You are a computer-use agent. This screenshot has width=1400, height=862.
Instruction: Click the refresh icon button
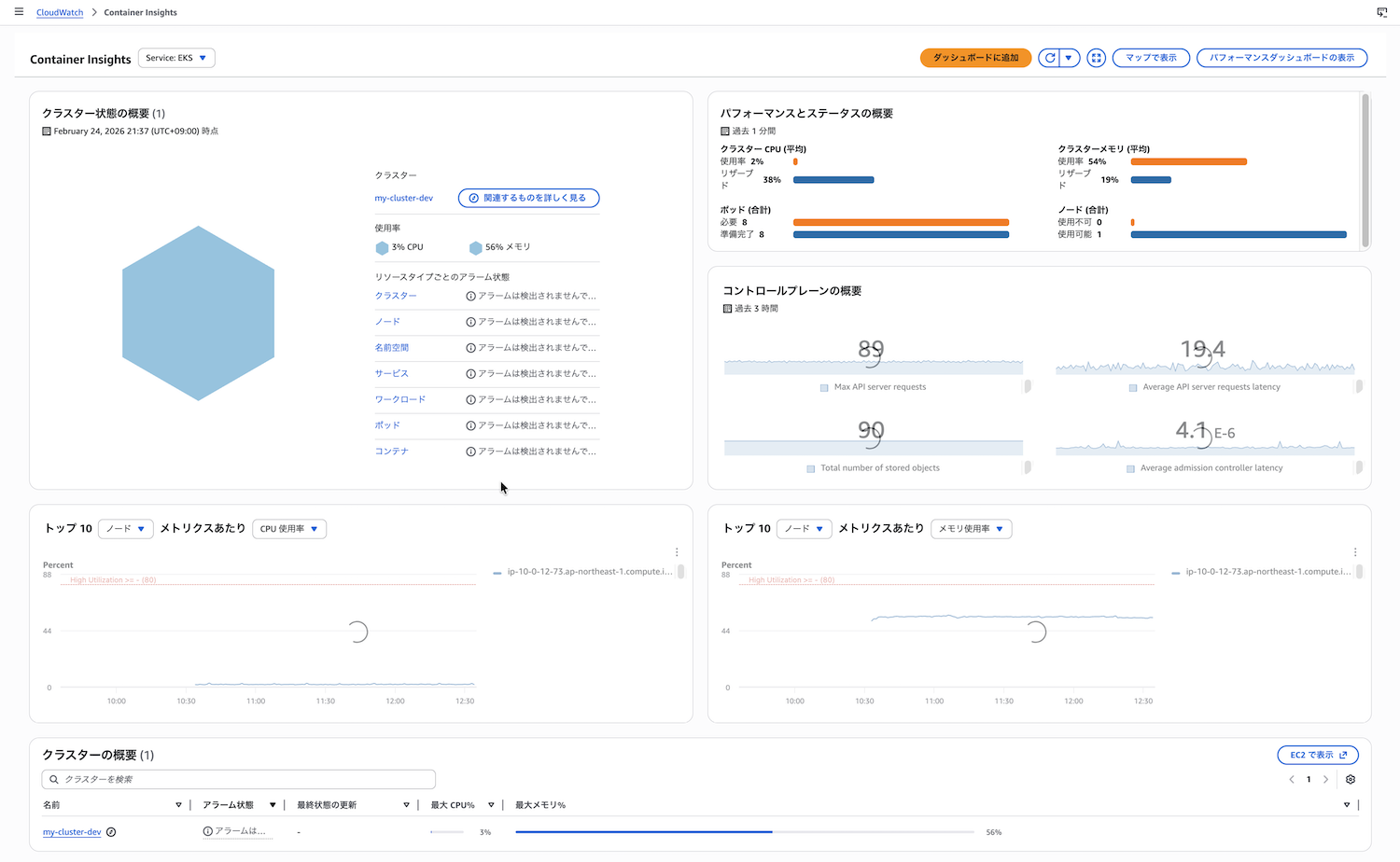pyautogui.click(x=1050, y=58)
